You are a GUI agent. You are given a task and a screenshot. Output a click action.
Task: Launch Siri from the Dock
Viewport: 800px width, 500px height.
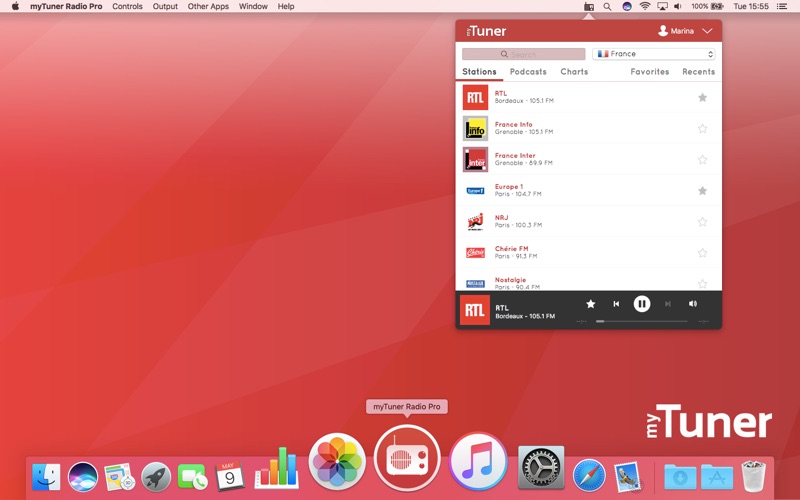coord(83,477)
